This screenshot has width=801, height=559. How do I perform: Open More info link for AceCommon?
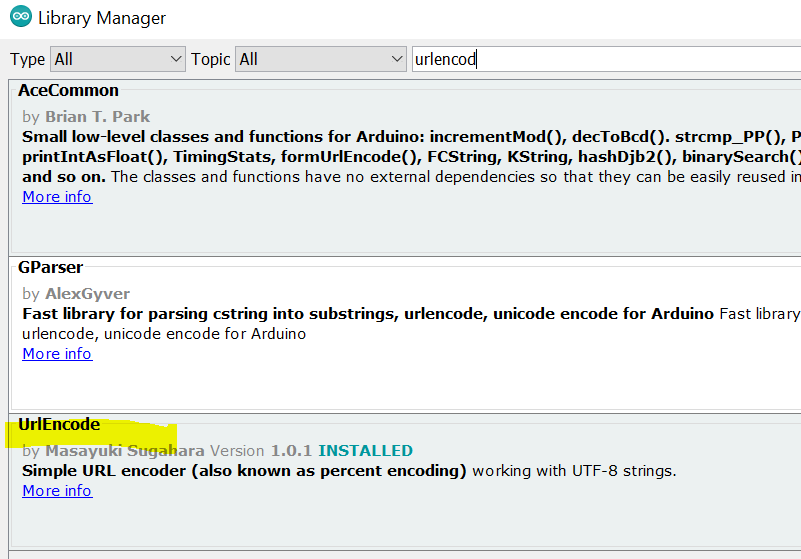click(57, 197)
